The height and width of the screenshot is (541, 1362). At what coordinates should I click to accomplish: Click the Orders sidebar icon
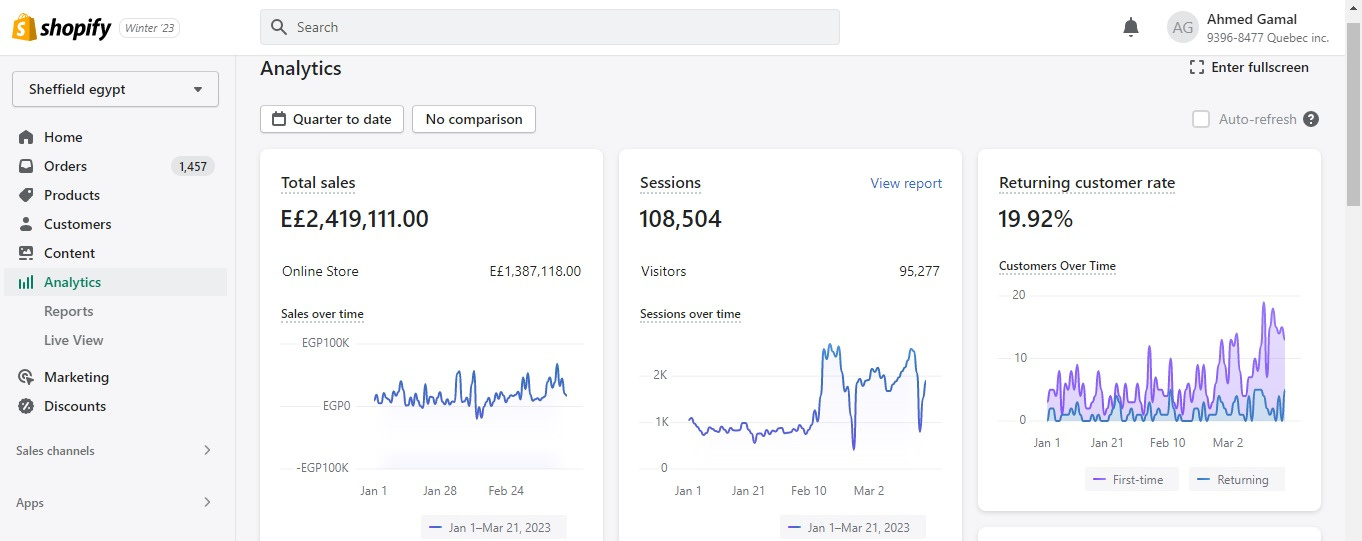pos(26,166)
